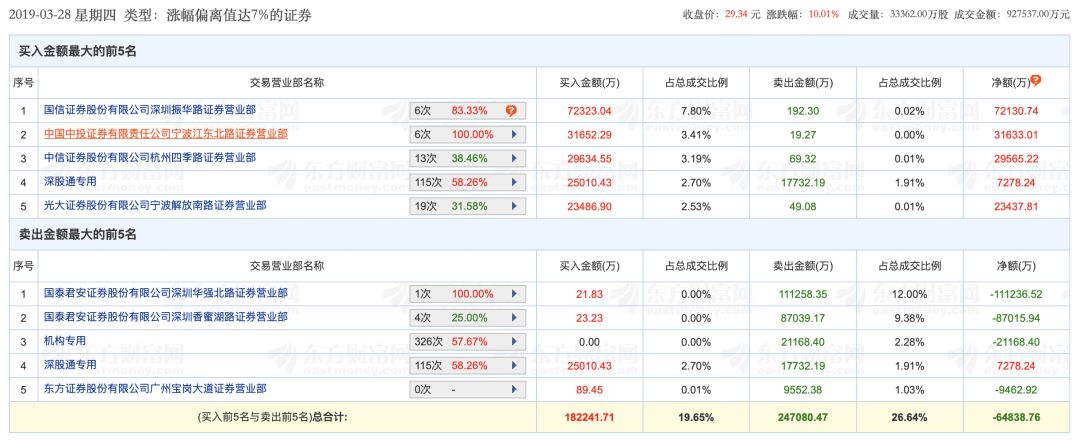Click the buy amount 31652.29

tap(590, 134)
